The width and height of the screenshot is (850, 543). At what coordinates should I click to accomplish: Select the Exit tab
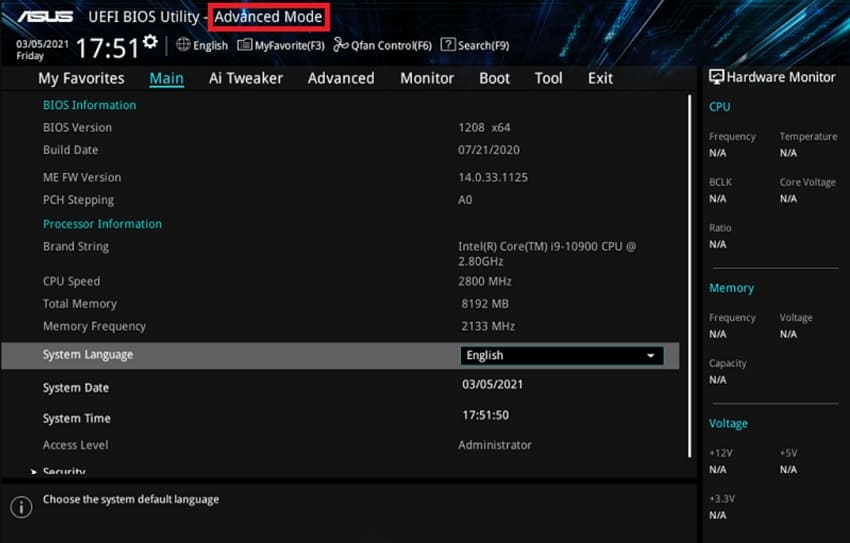point(600,79)
